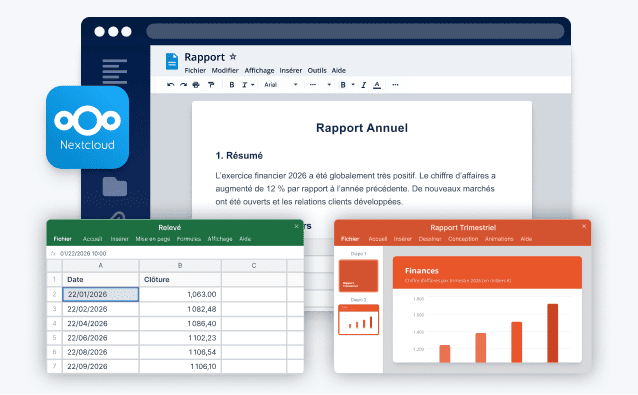Redo the action in Rapport toolbar

tap(184, 85)
